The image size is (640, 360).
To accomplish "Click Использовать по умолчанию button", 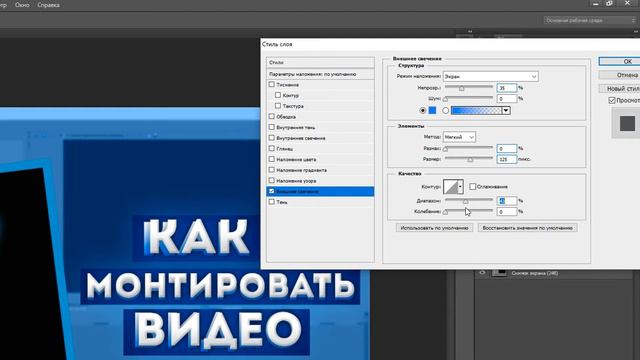I will point(434,228).
